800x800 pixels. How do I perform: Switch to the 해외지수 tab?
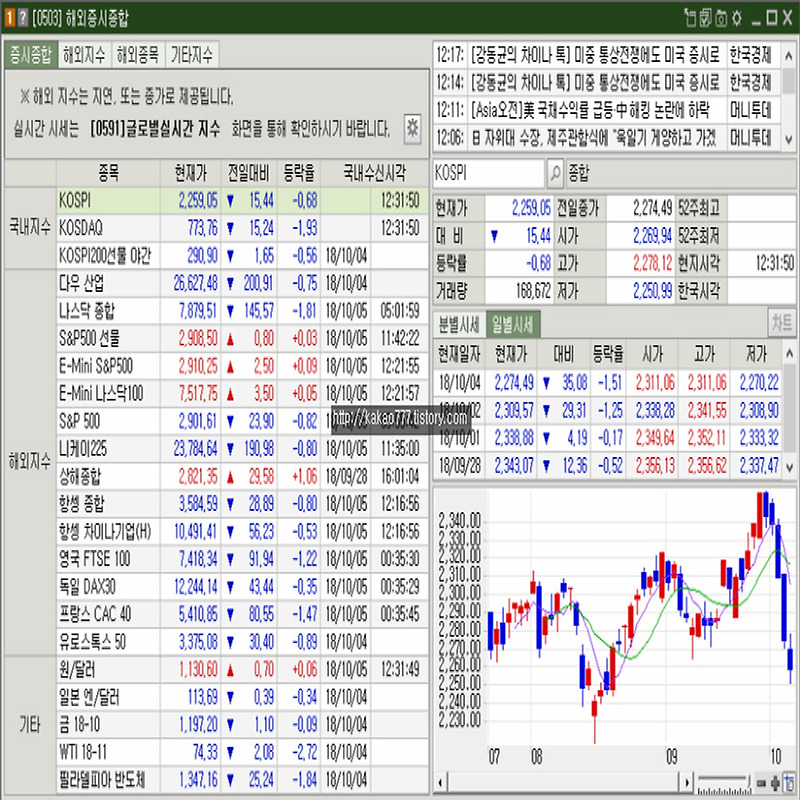pyautogui.click(x=83, y=54)
